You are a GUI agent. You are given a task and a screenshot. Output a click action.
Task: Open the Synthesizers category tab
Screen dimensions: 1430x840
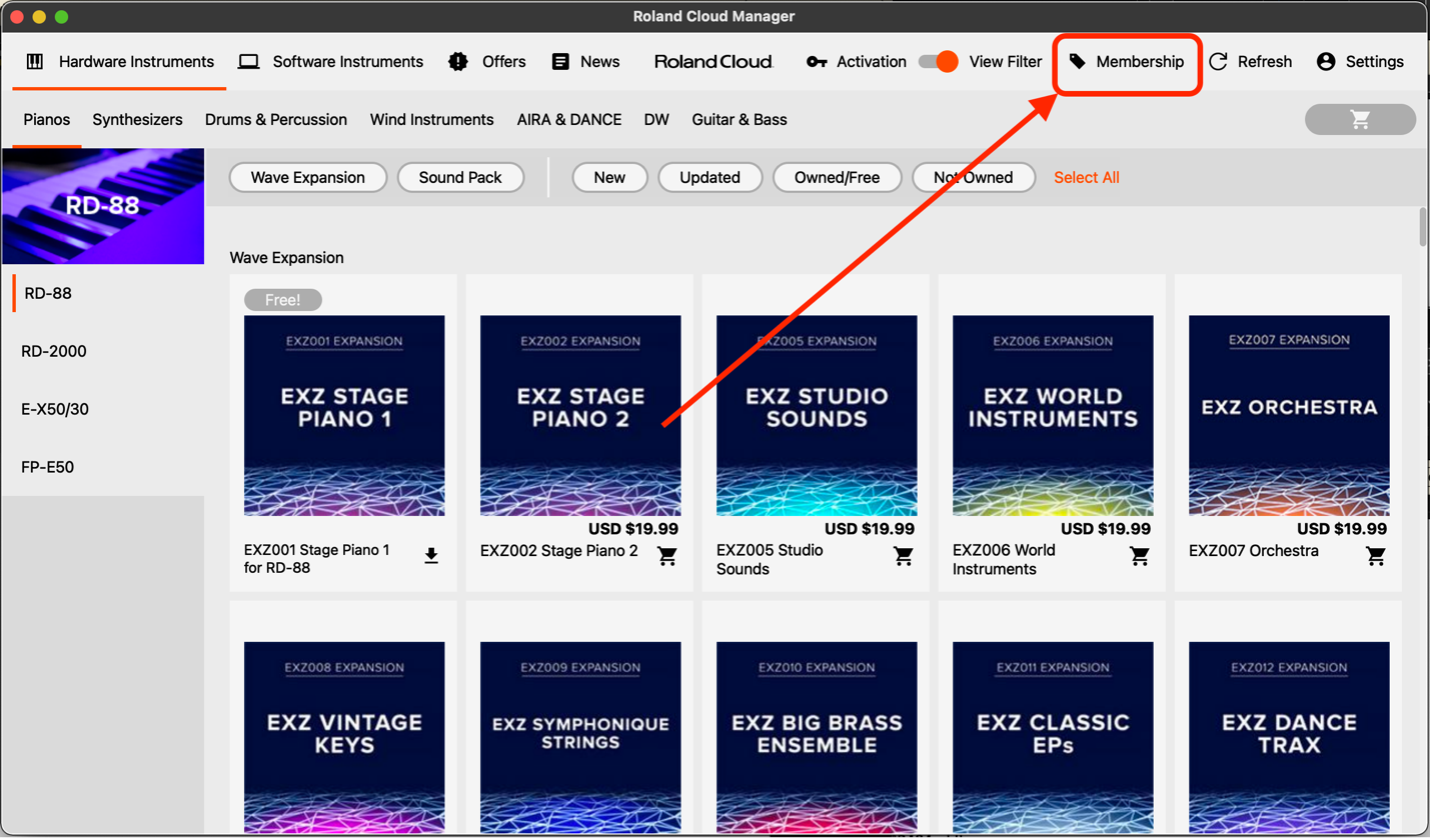138,119
